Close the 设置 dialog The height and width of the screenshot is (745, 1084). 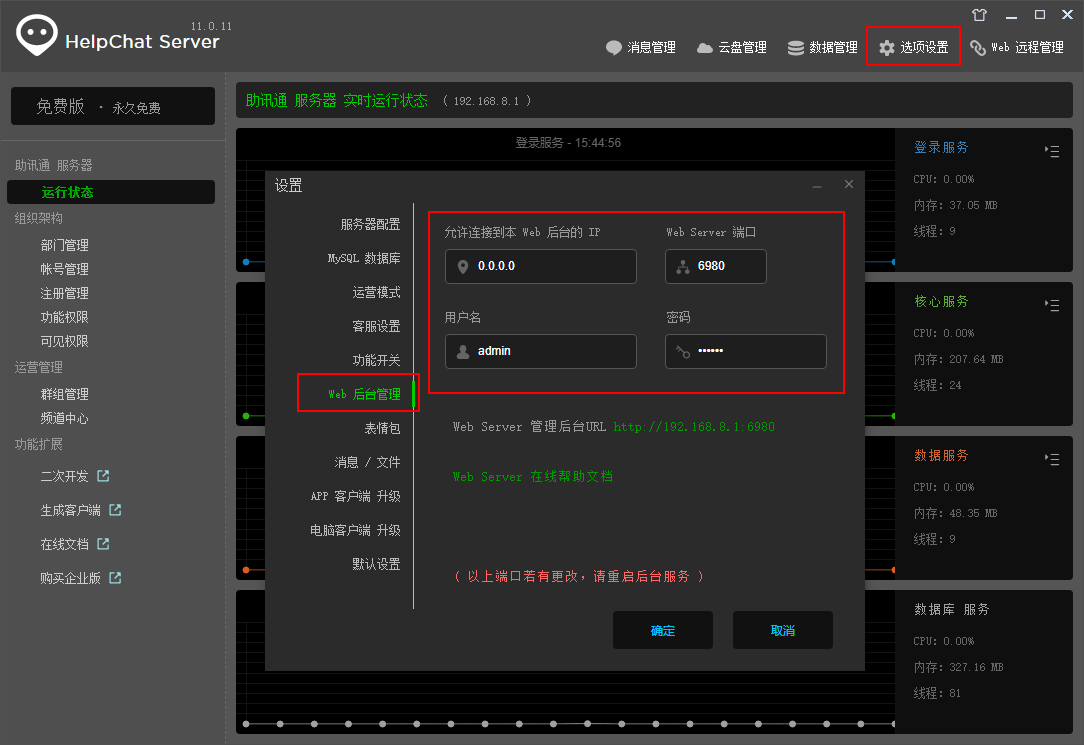(x=849, y=184)
